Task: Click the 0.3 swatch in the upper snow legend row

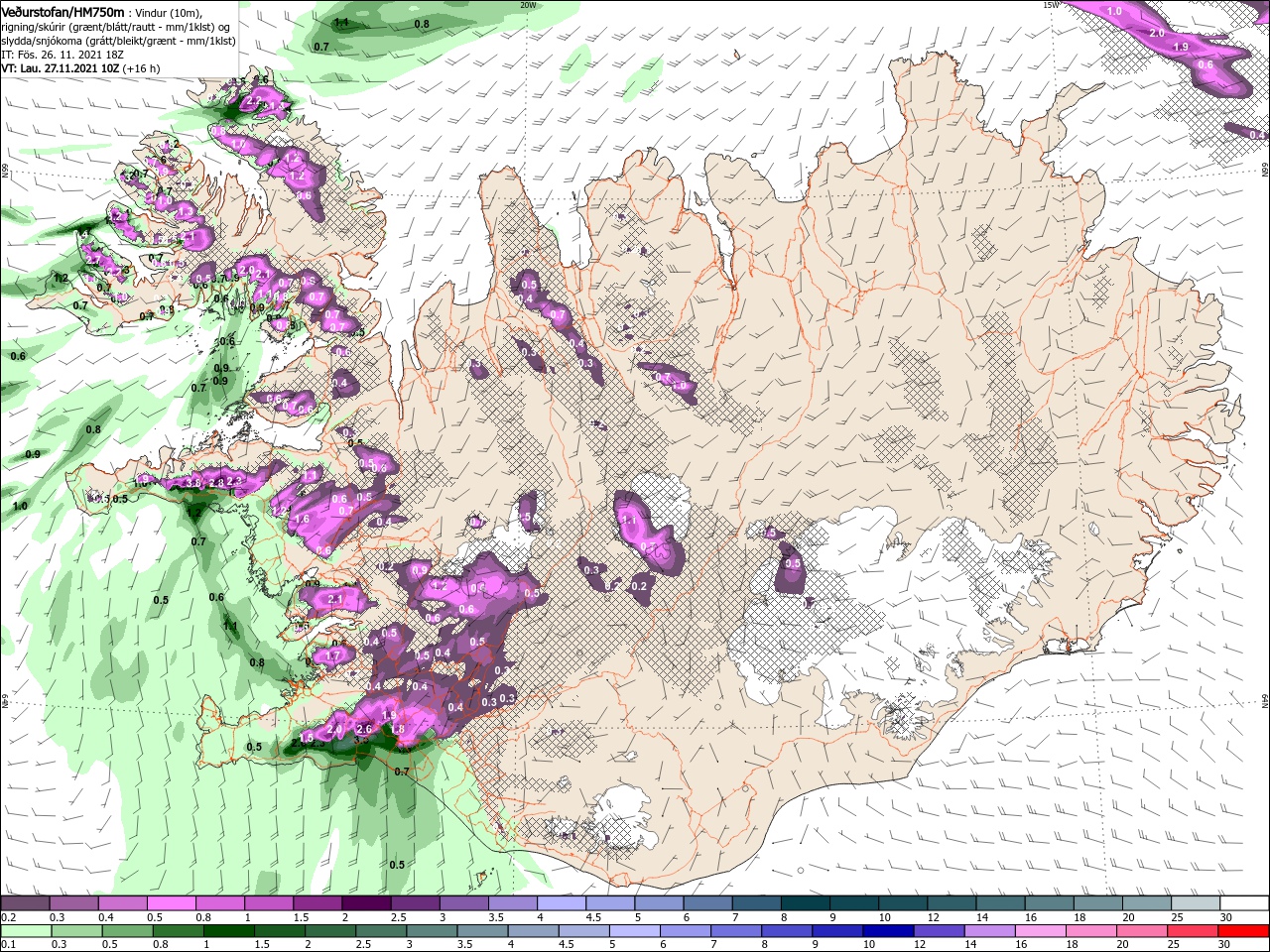Action: pos(72,904)
